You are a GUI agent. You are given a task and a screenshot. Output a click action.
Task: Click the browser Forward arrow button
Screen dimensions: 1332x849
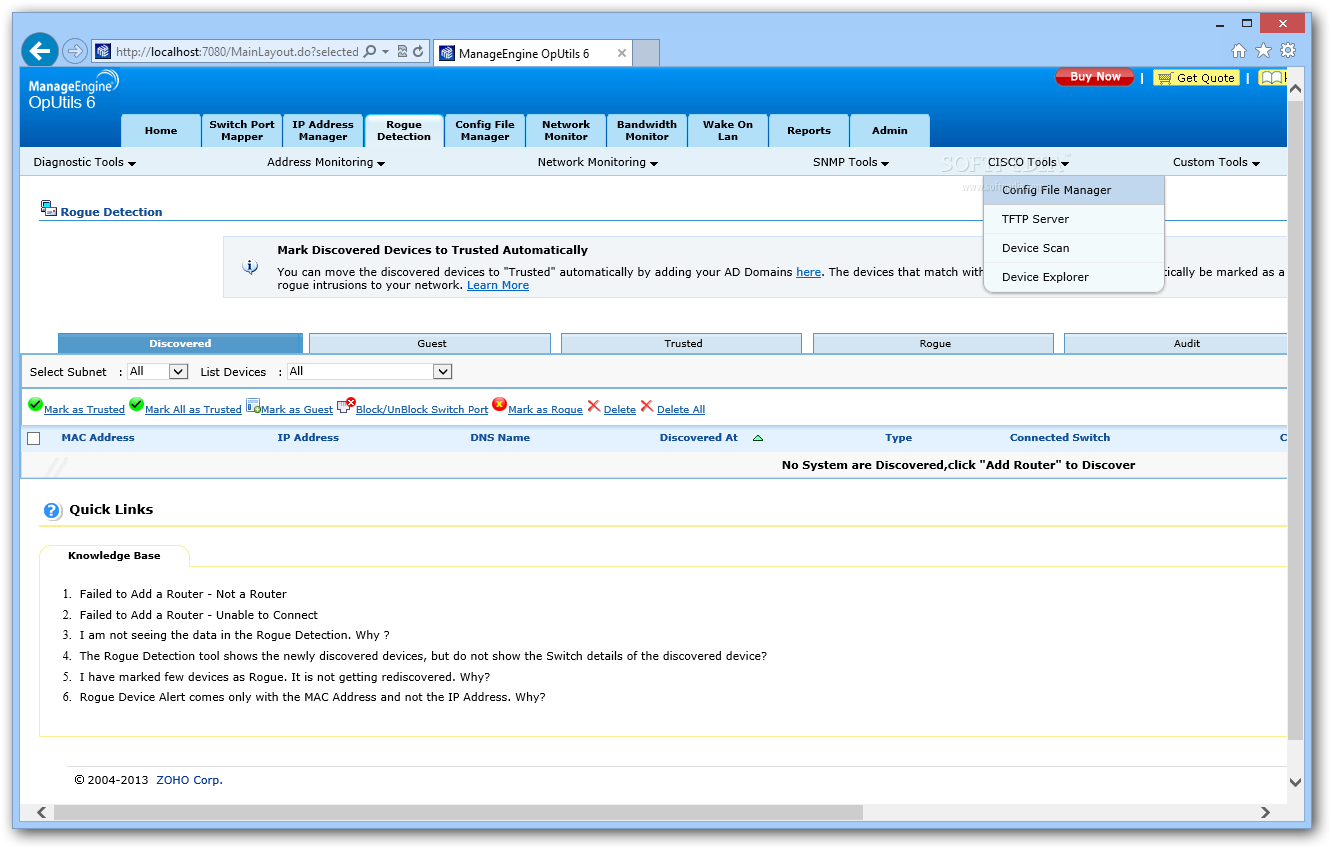pos(75,51)
